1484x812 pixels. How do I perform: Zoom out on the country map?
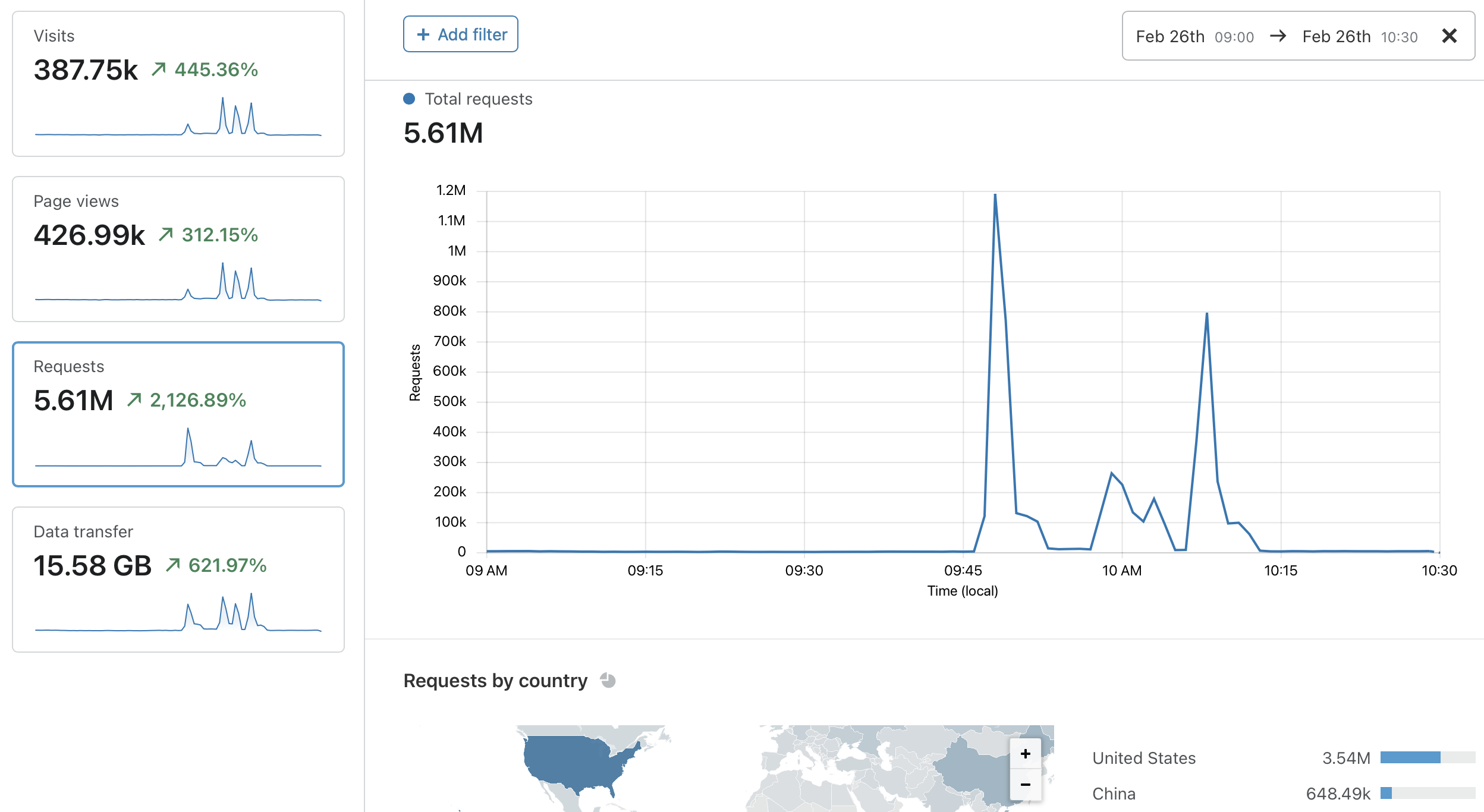1026,785
